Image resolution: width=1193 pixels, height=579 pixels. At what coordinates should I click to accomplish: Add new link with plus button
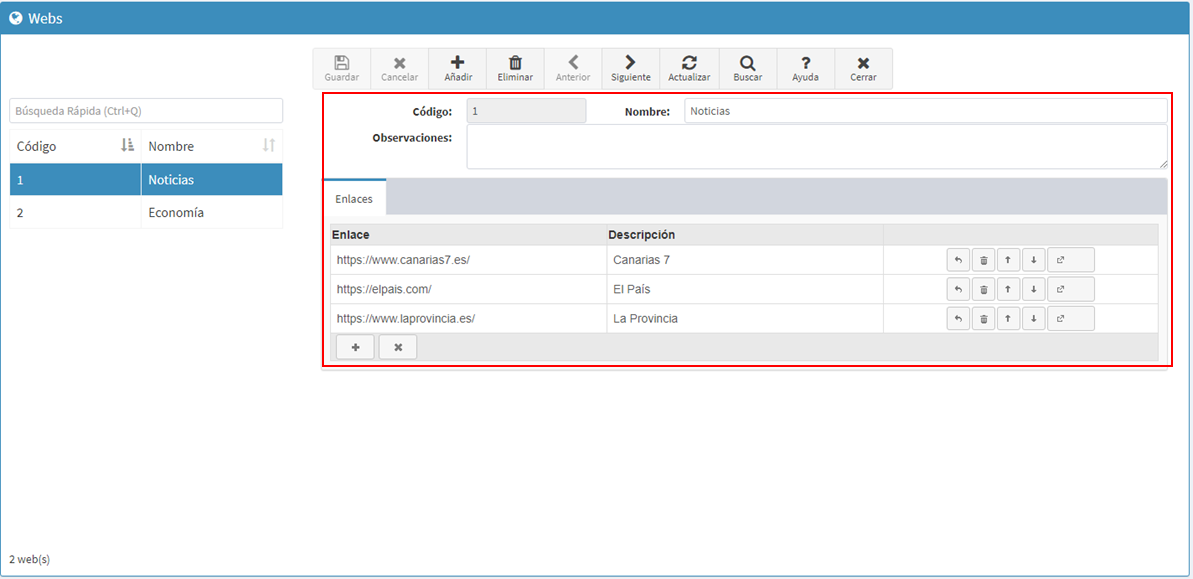click(355, 347)
